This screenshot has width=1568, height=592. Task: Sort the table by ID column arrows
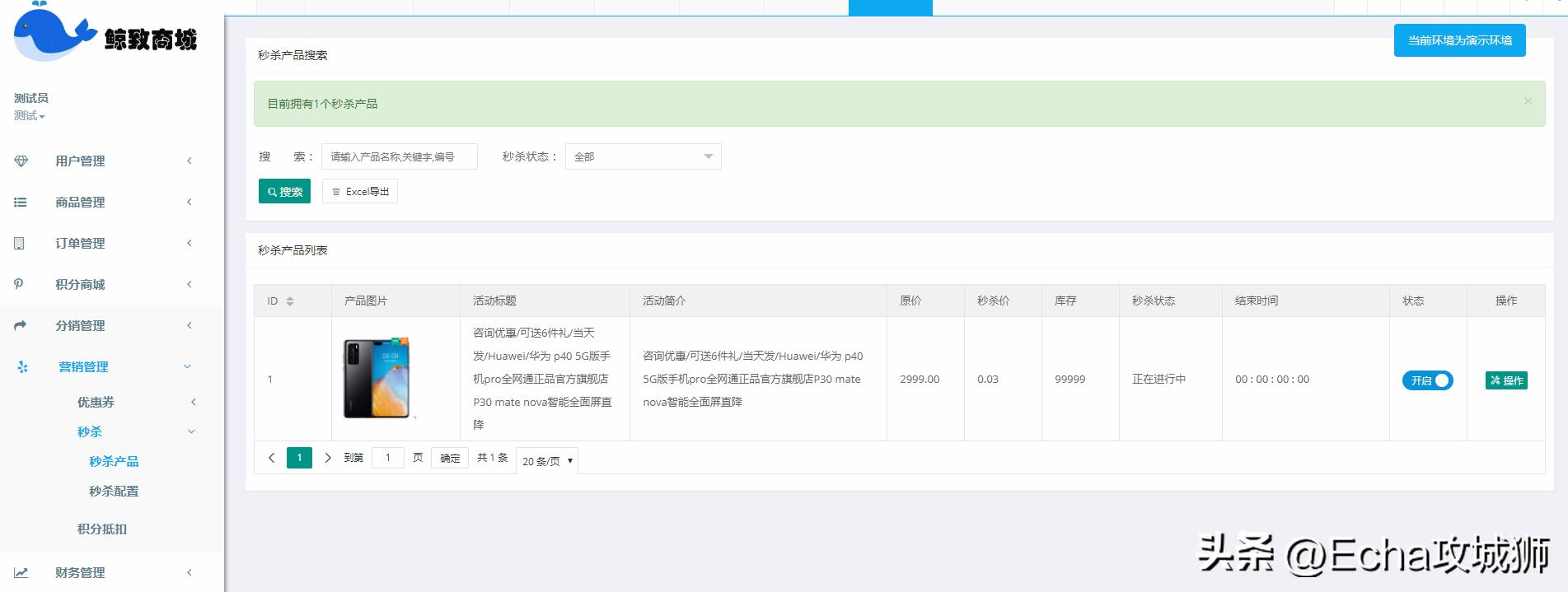pos(290,301)
